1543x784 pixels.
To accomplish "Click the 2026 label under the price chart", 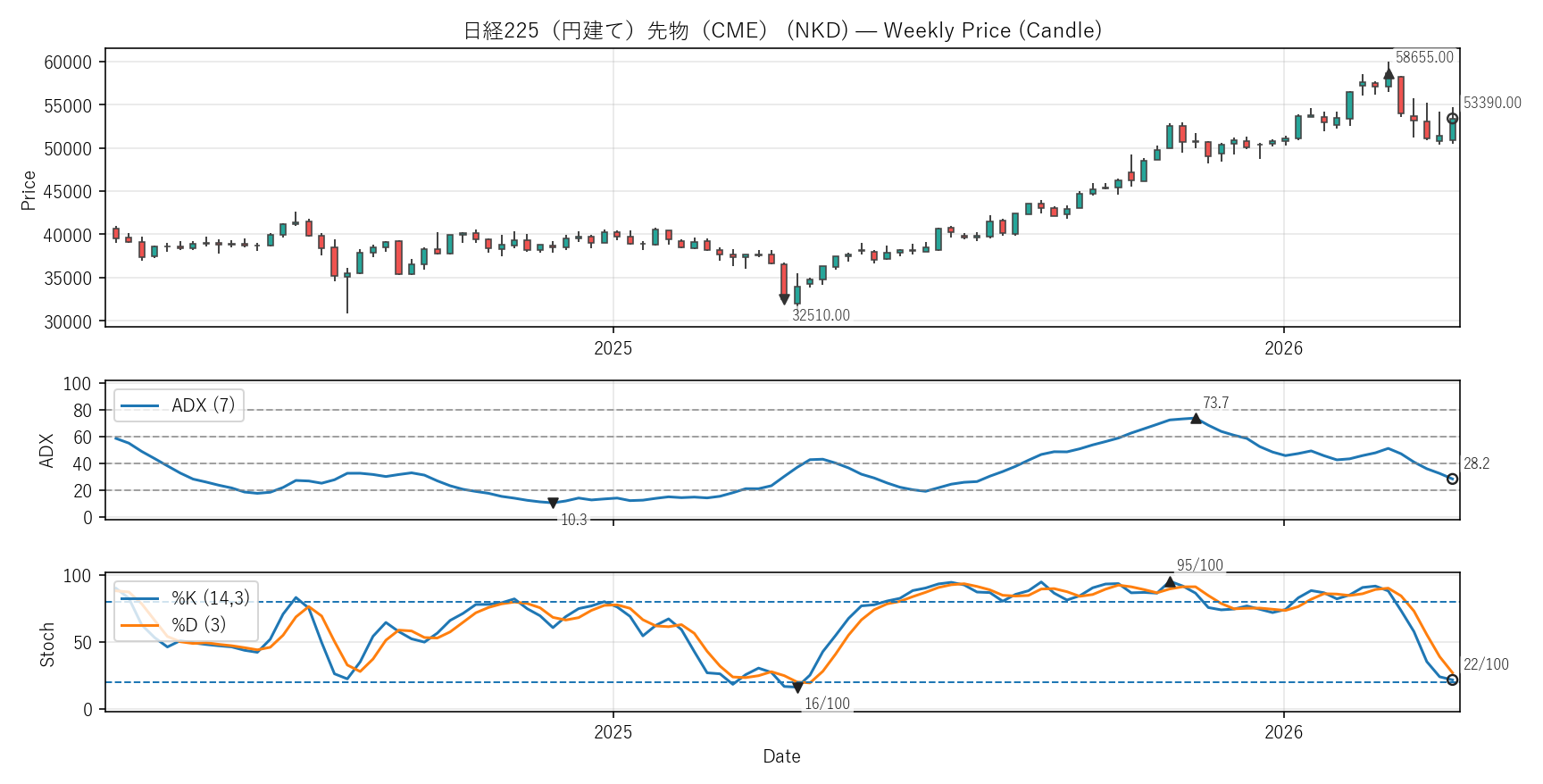I will coord(1283,348).
